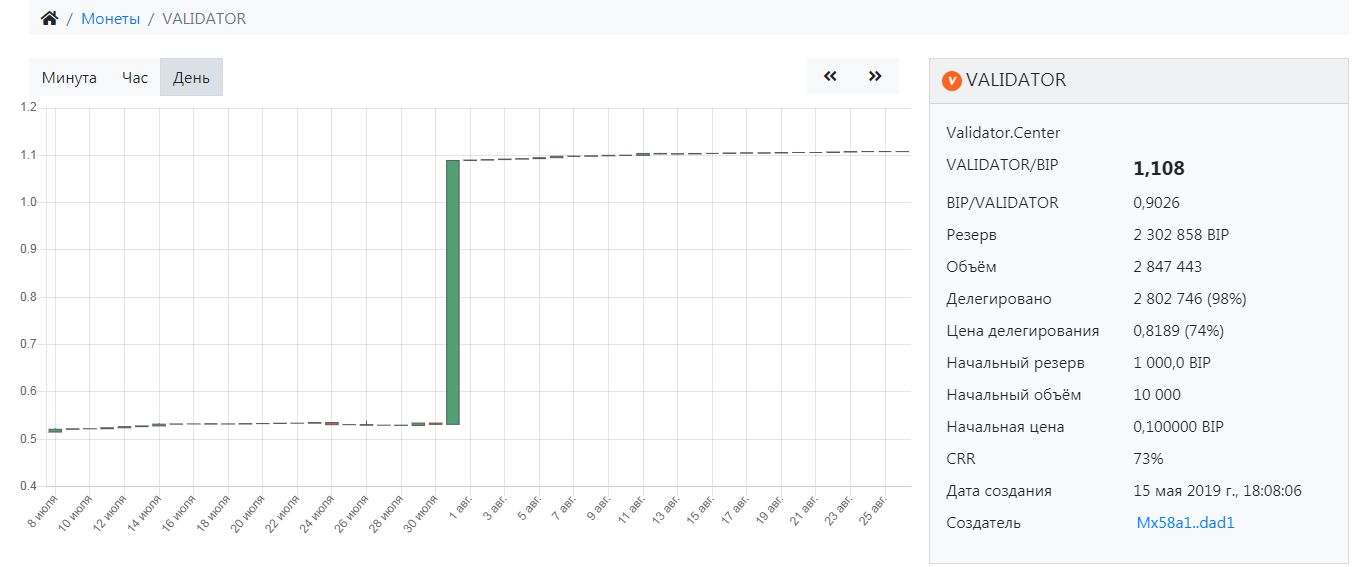Click the 8 июля candle on chart
The height and width of the screenshot is (567, 1369).
click(x=55, y=430)
